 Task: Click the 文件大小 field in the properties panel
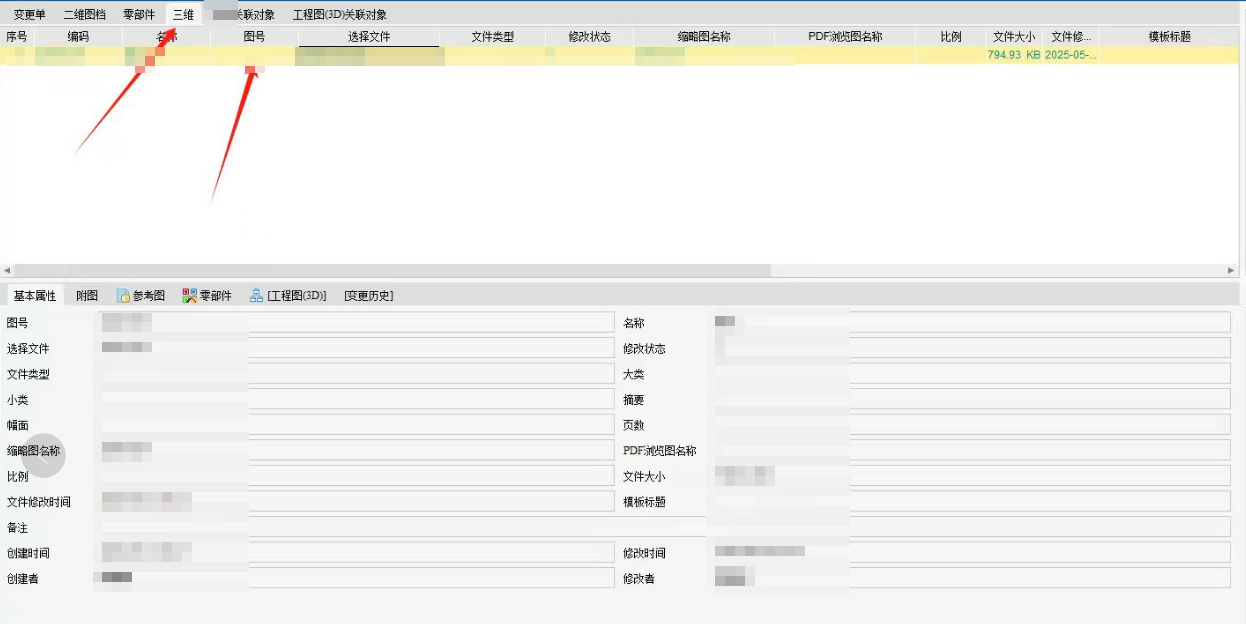tap(970, 476)
